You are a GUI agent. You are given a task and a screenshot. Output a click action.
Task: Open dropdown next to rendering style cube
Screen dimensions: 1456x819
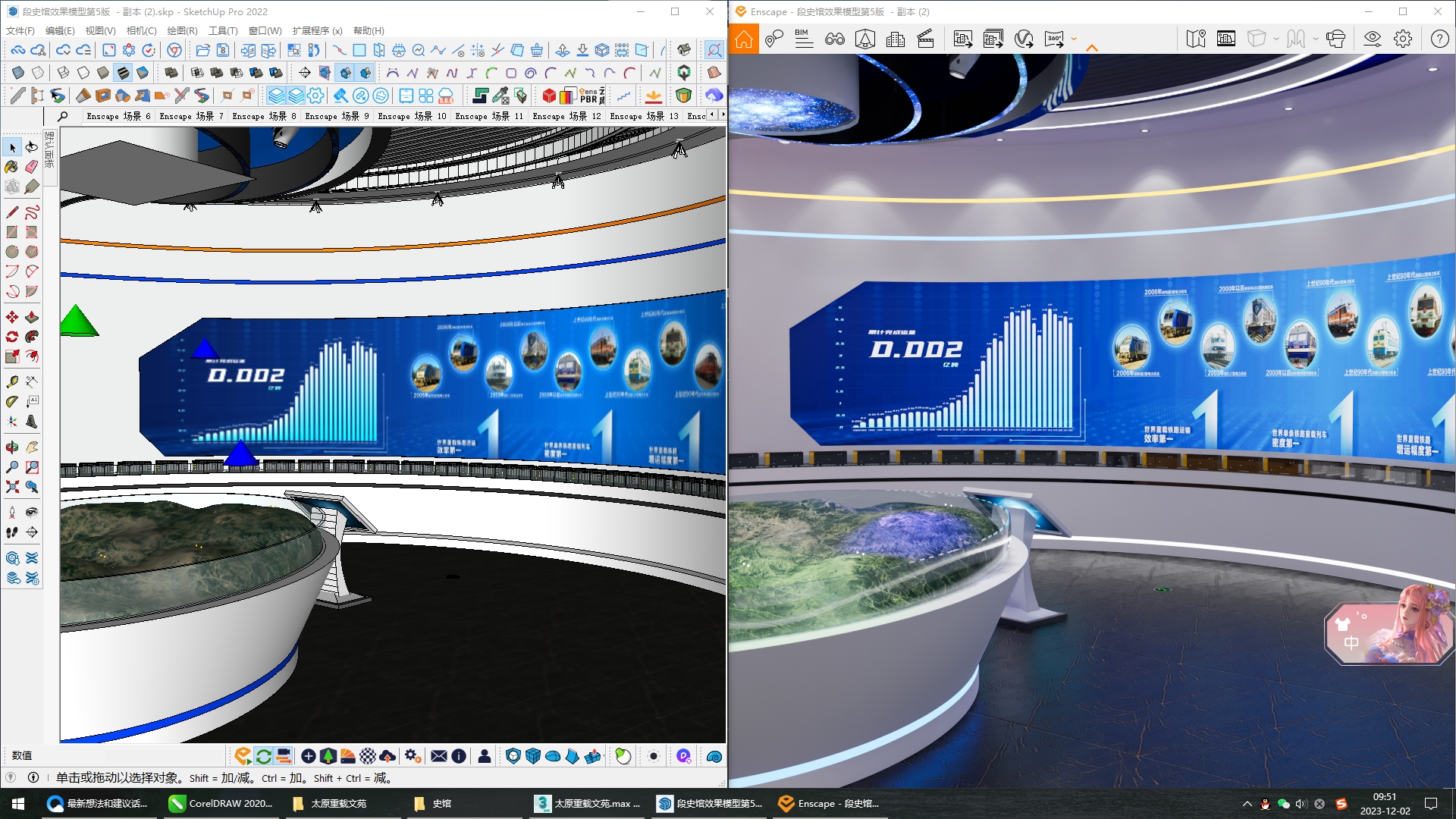click(1276, 39)
